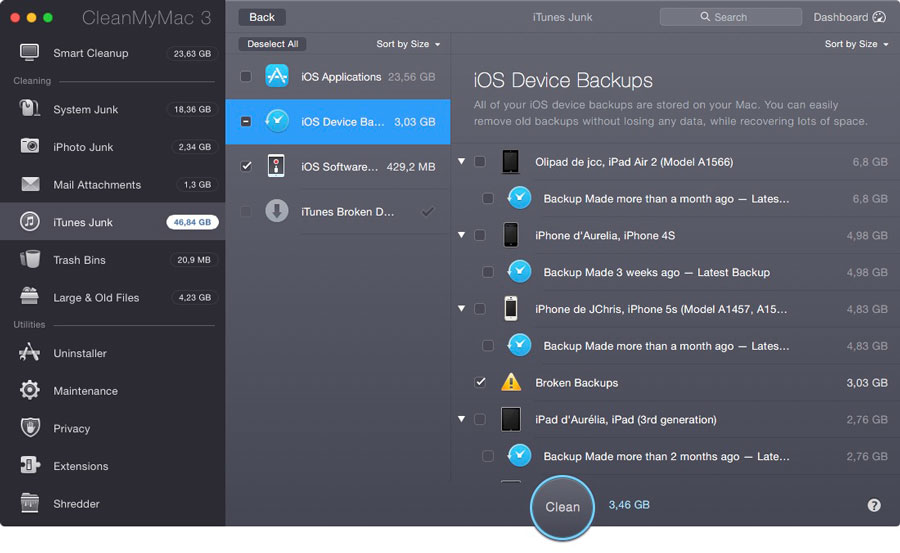Image resolution: width=900 pixels, height=553 pixels.
Task: Open help with the question mark icon
Action: (x=874, y=505)
